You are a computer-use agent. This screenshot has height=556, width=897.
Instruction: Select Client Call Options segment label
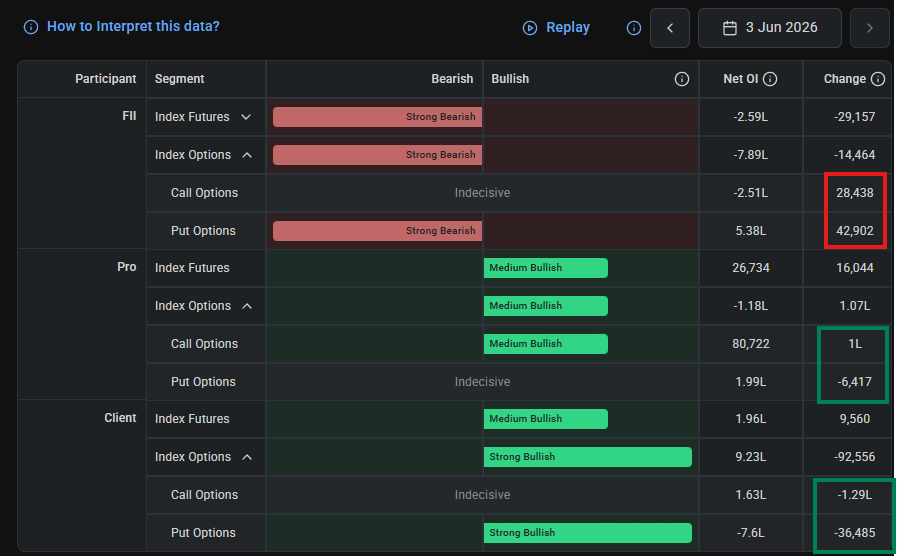(x=204, y=495)
